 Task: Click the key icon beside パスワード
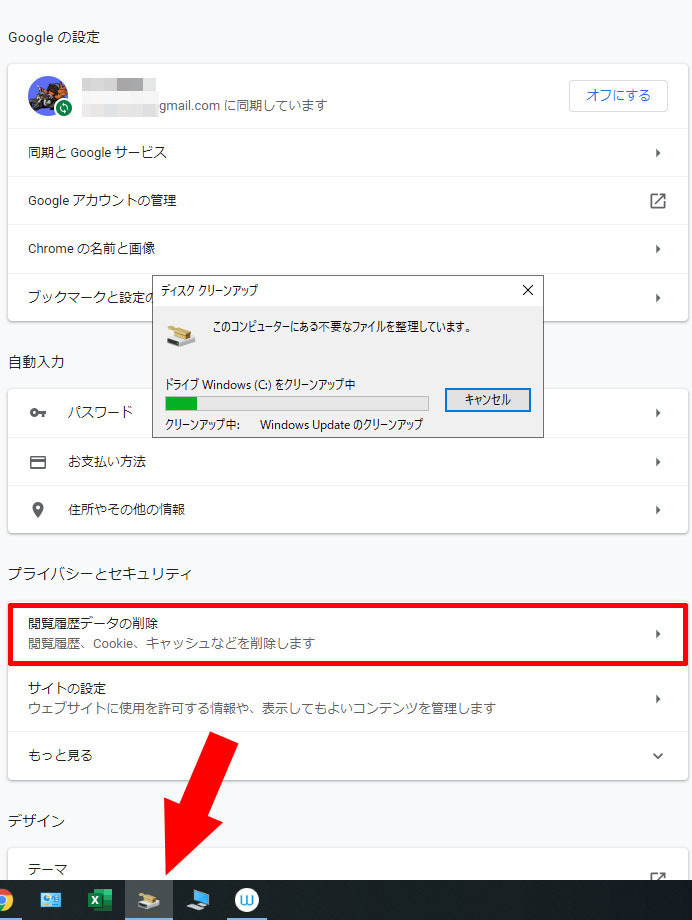(x=38, y=412)
